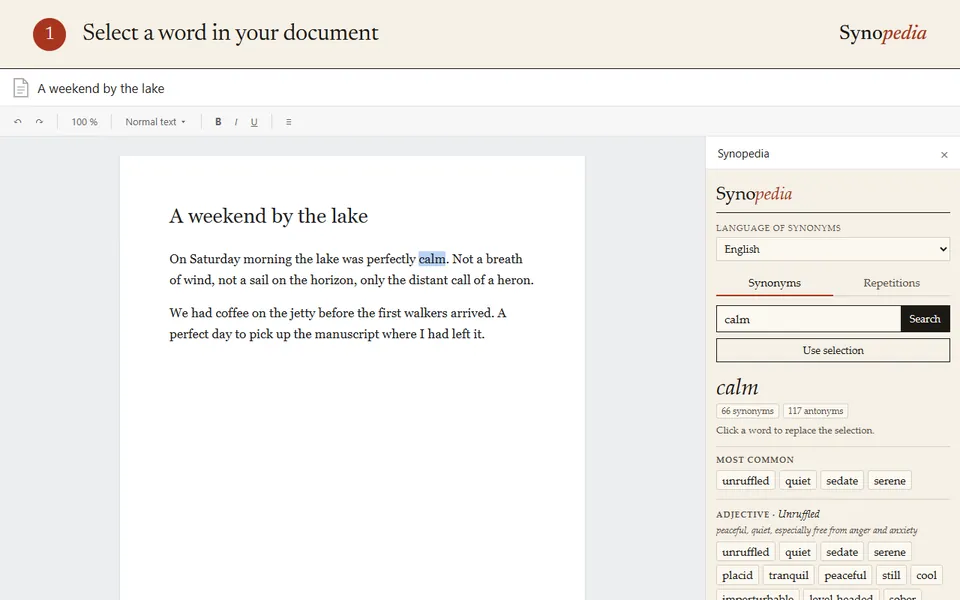Image resolution: width=960 pixels, height=600 pixels.
Task: Choose the synonym 'still'
Action: click(x=891, y=575)
